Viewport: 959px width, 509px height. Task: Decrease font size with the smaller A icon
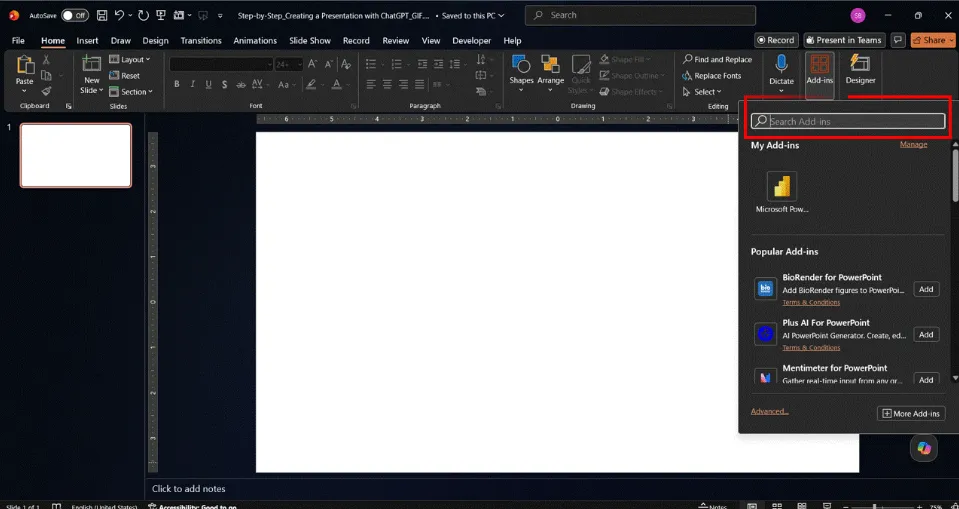(x=328, y=64)
